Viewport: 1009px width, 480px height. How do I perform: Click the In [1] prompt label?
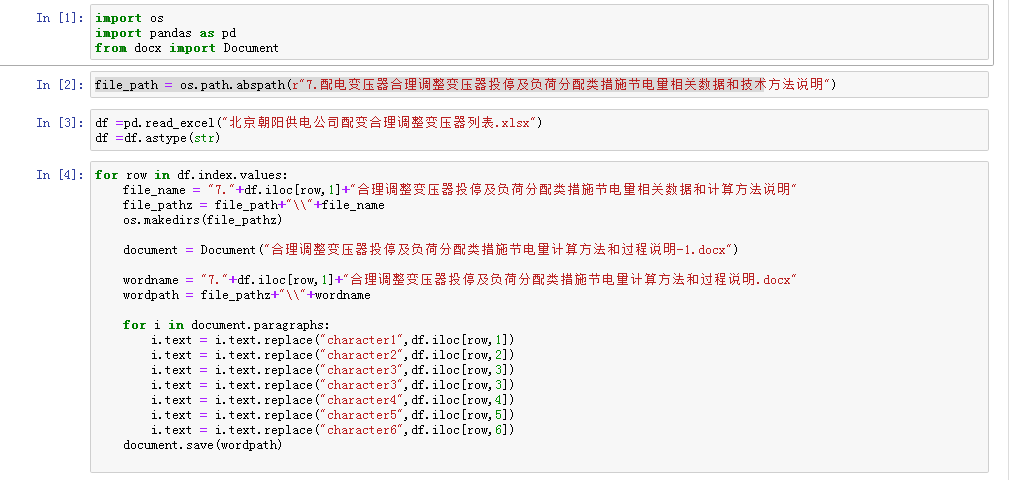(60, 18)
